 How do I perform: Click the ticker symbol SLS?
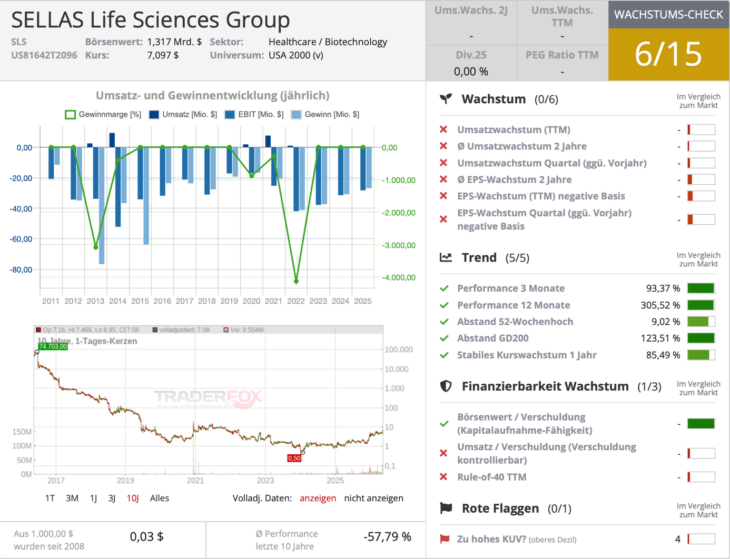[19, 41]
